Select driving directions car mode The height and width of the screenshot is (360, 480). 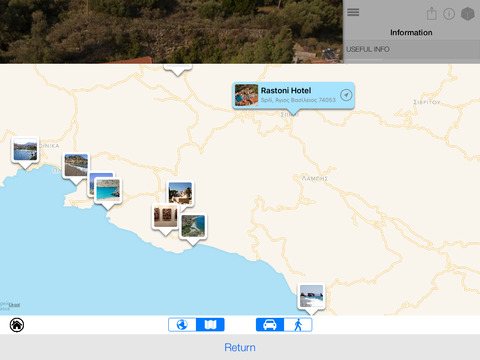[270, 325]
